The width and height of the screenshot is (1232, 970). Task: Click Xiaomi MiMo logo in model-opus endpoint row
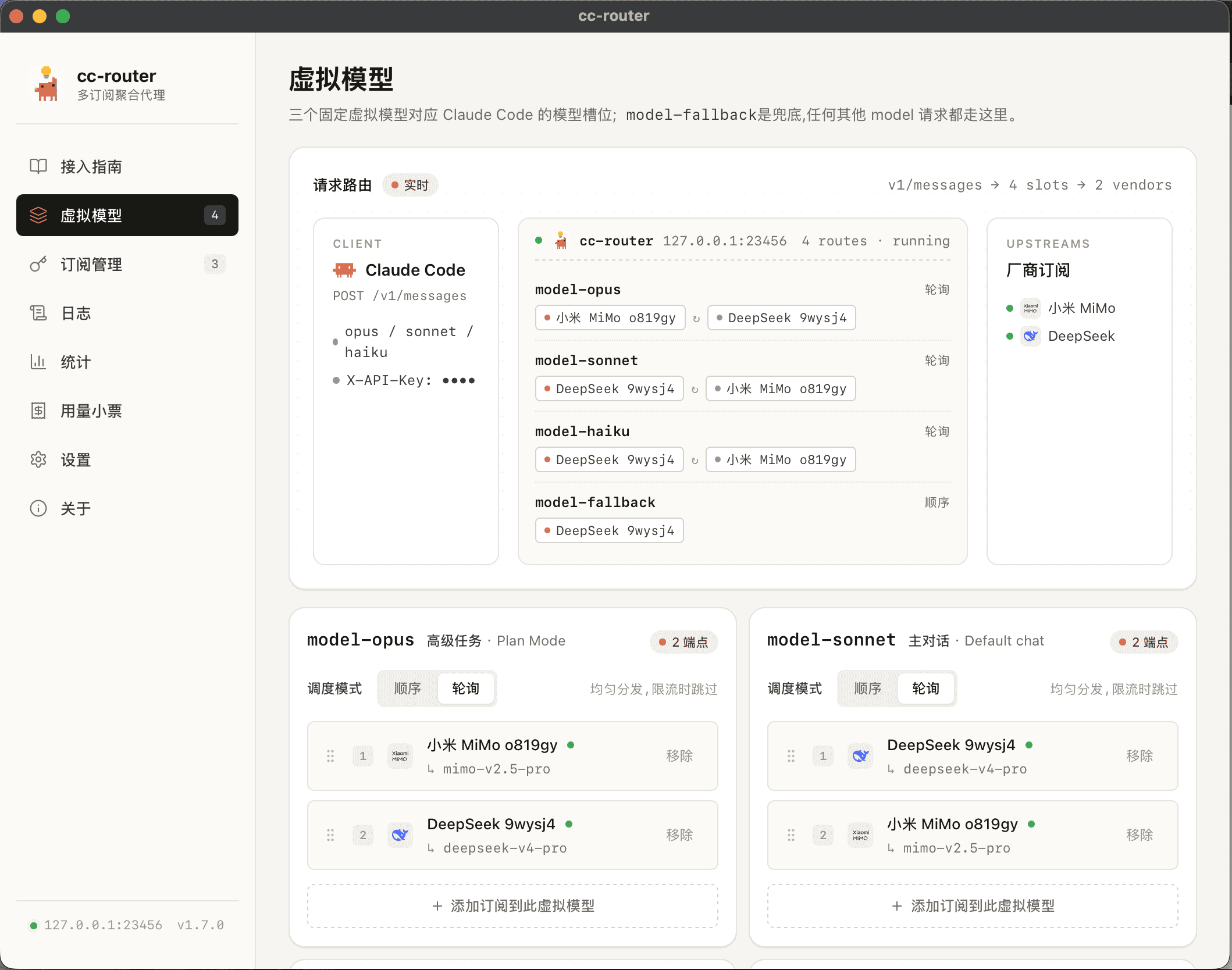click(400, 756)
